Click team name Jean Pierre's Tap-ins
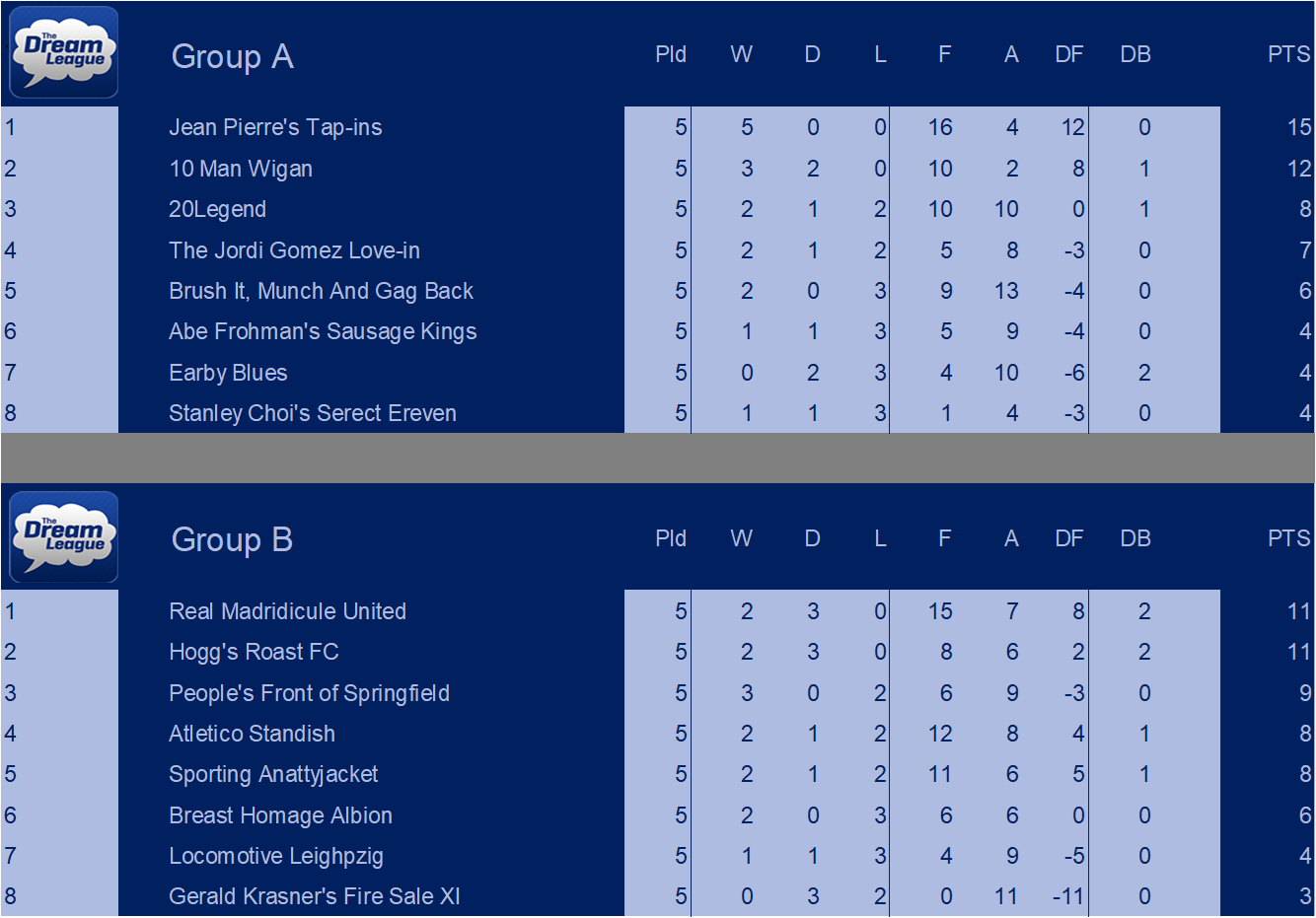 click(x=275, y=127)
